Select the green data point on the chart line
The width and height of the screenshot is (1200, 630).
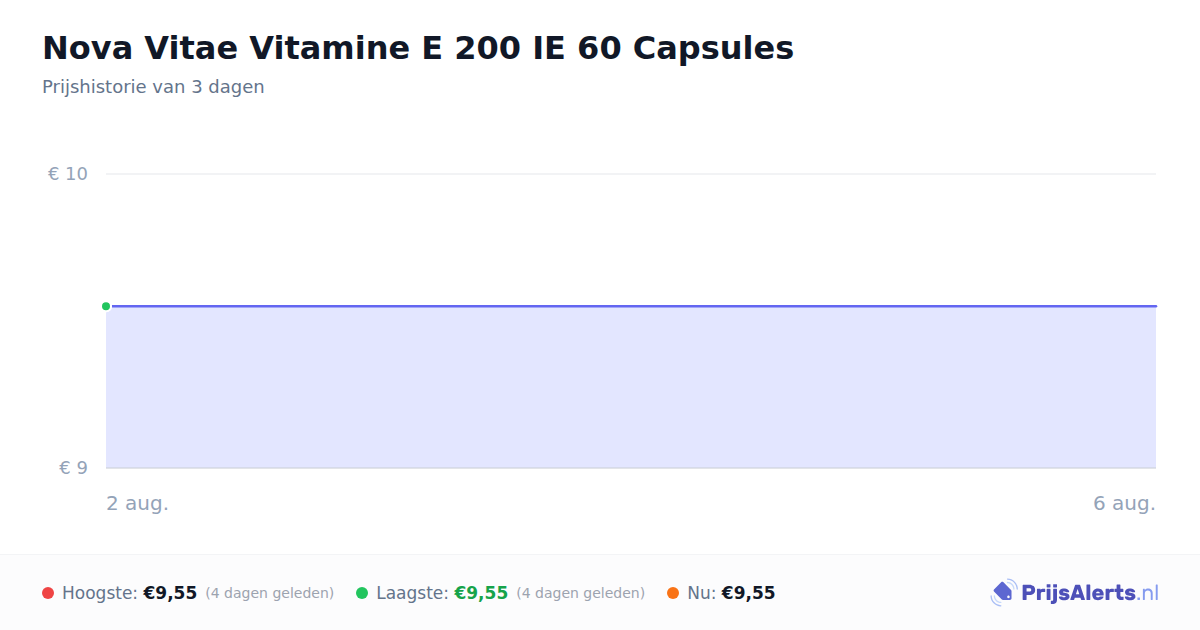tap(106, 306)
